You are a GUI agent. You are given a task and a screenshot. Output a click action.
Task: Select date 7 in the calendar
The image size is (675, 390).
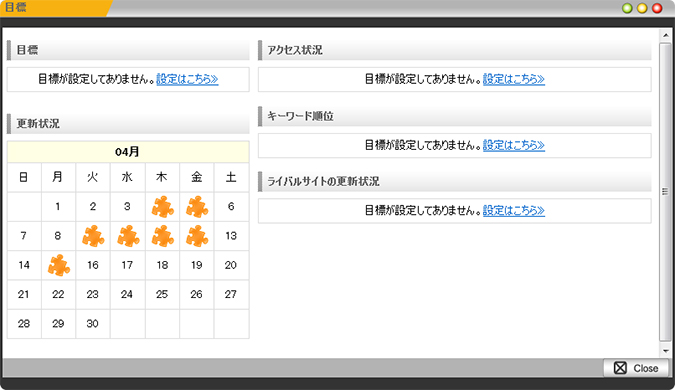[x=24, y=236]
